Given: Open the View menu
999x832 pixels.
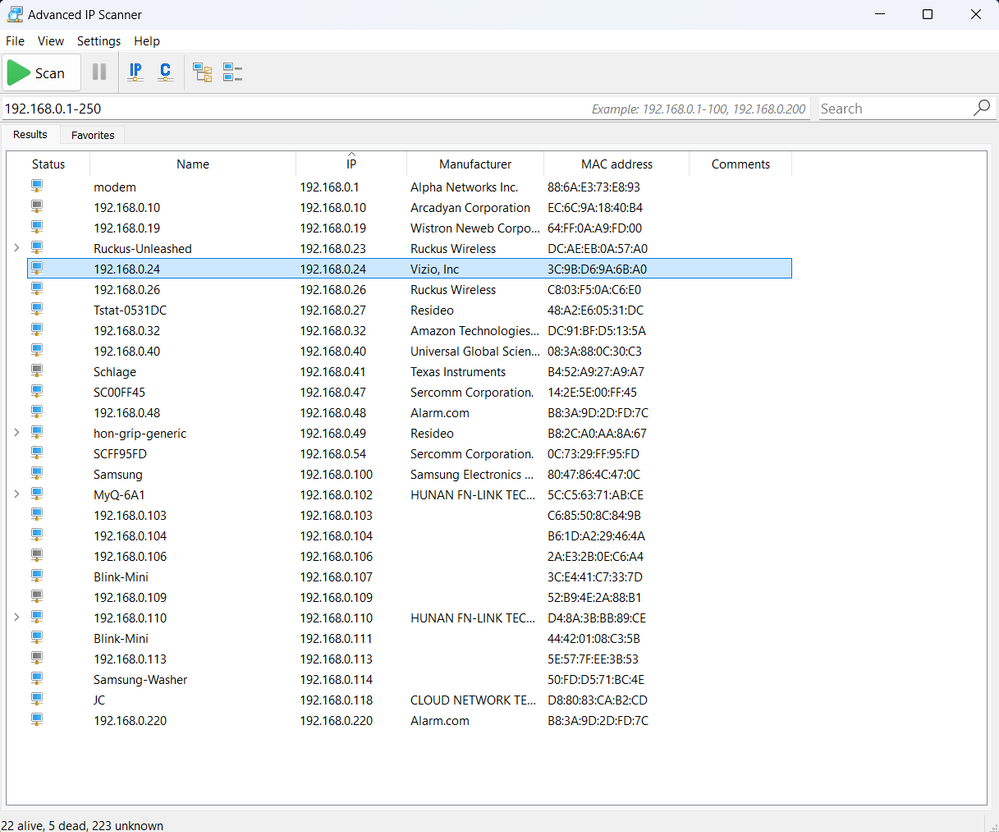Looking at the screenshot, I should 50,41.
